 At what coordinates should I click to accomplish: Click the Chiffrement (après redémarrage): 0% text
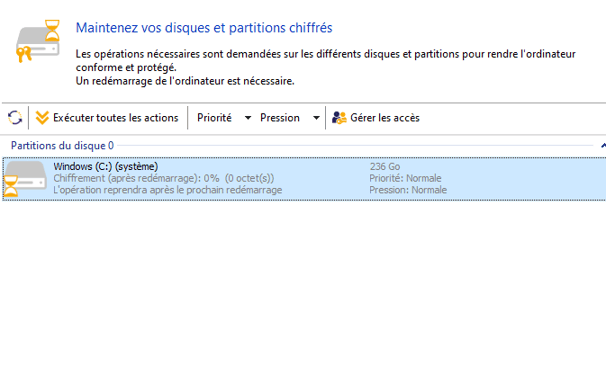point(136,178)
